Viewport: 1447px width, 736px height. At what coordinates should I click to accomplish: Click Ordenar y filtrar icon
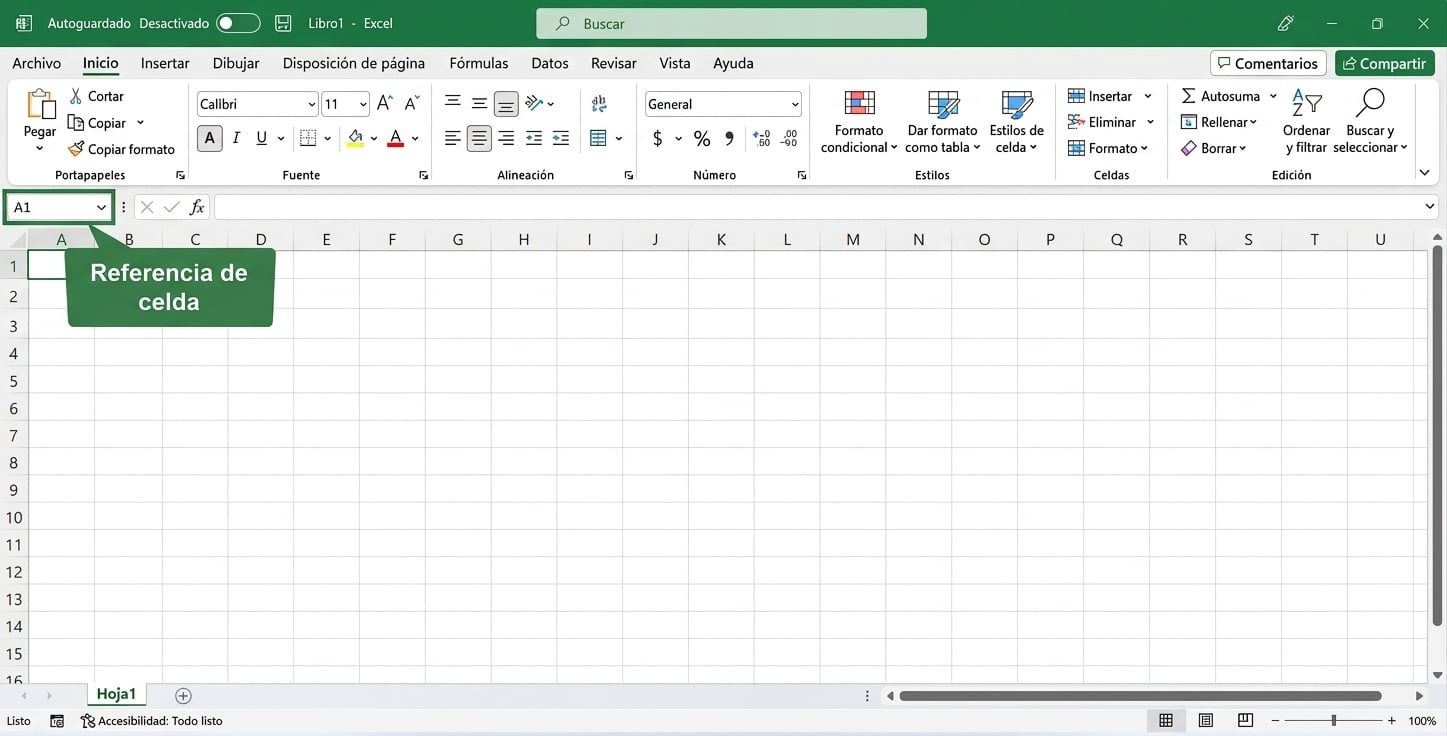1306,104
